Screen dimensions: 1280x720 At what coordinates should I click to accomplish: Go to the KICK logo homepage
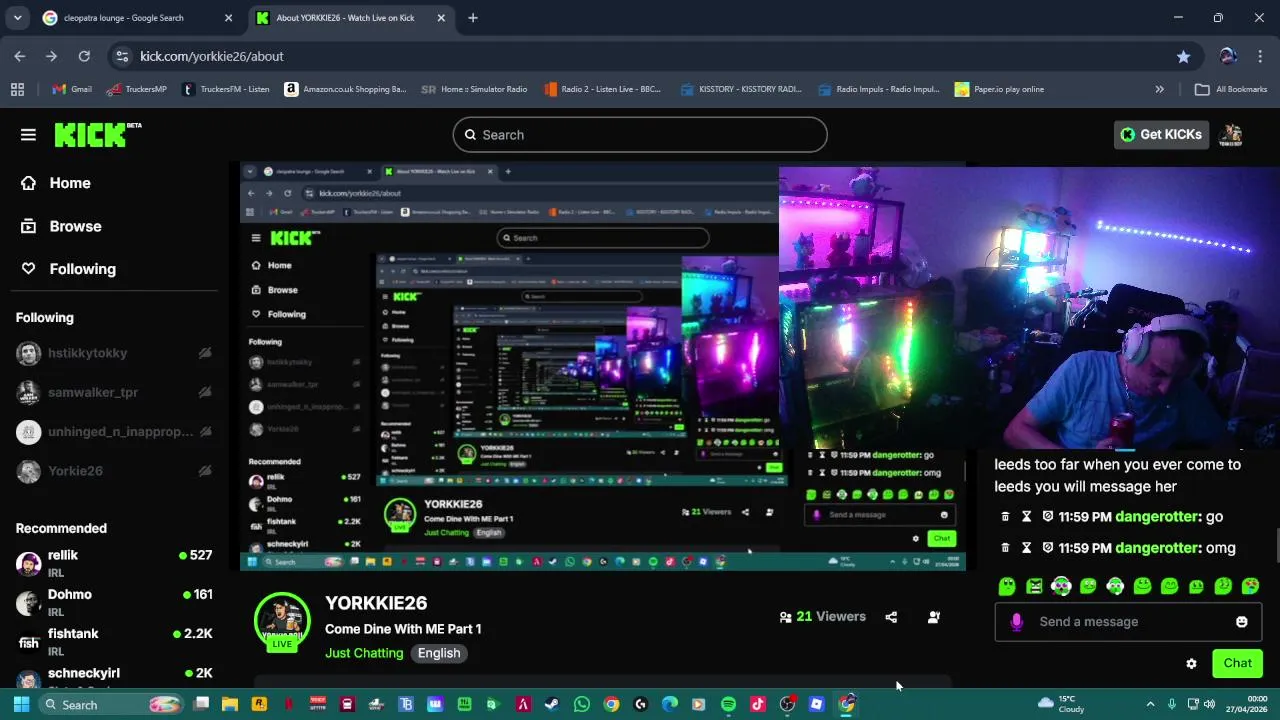point(97,135)
